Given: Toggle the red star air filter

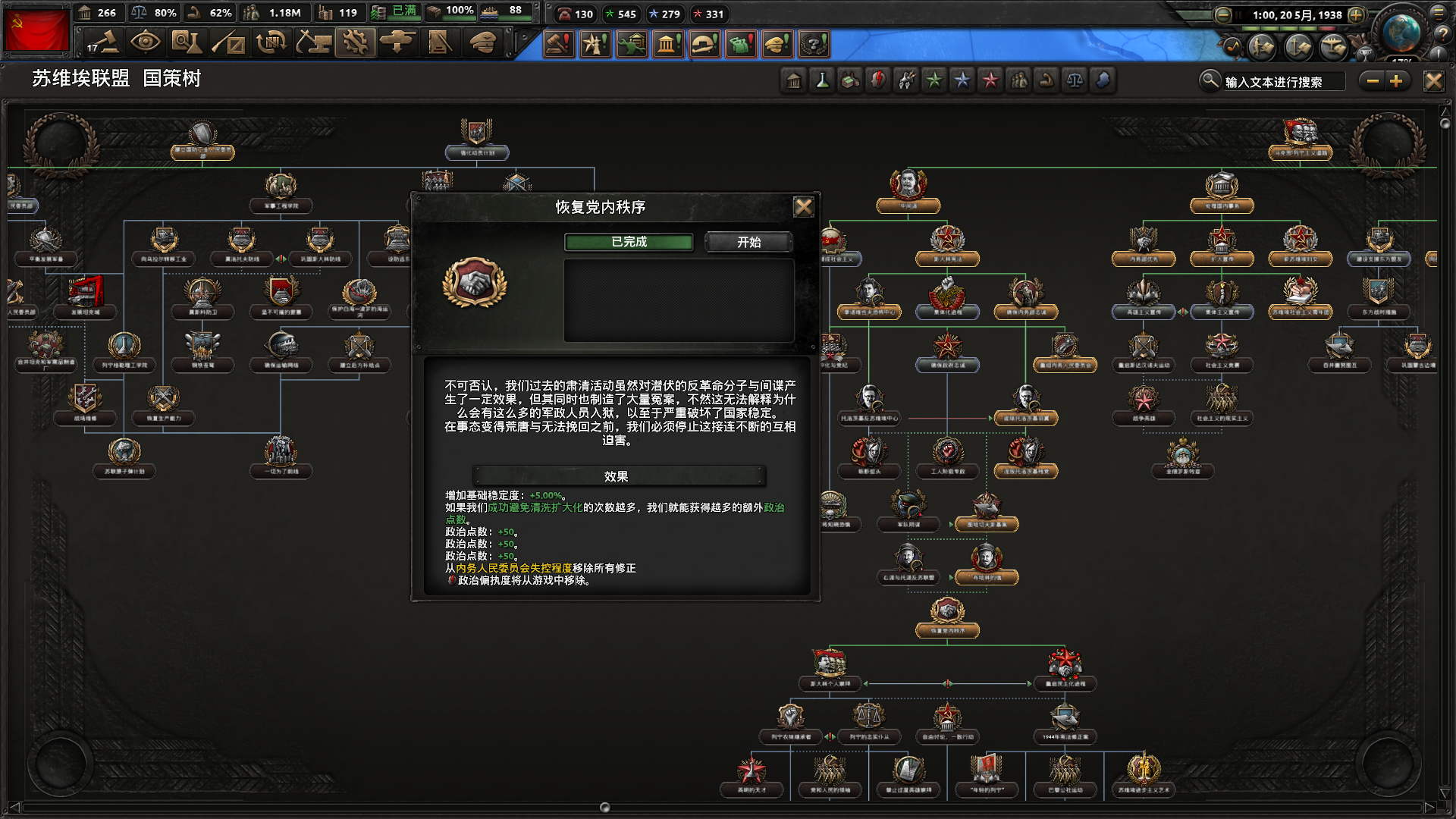Looking at the screenshot, I should coord(990,80).
